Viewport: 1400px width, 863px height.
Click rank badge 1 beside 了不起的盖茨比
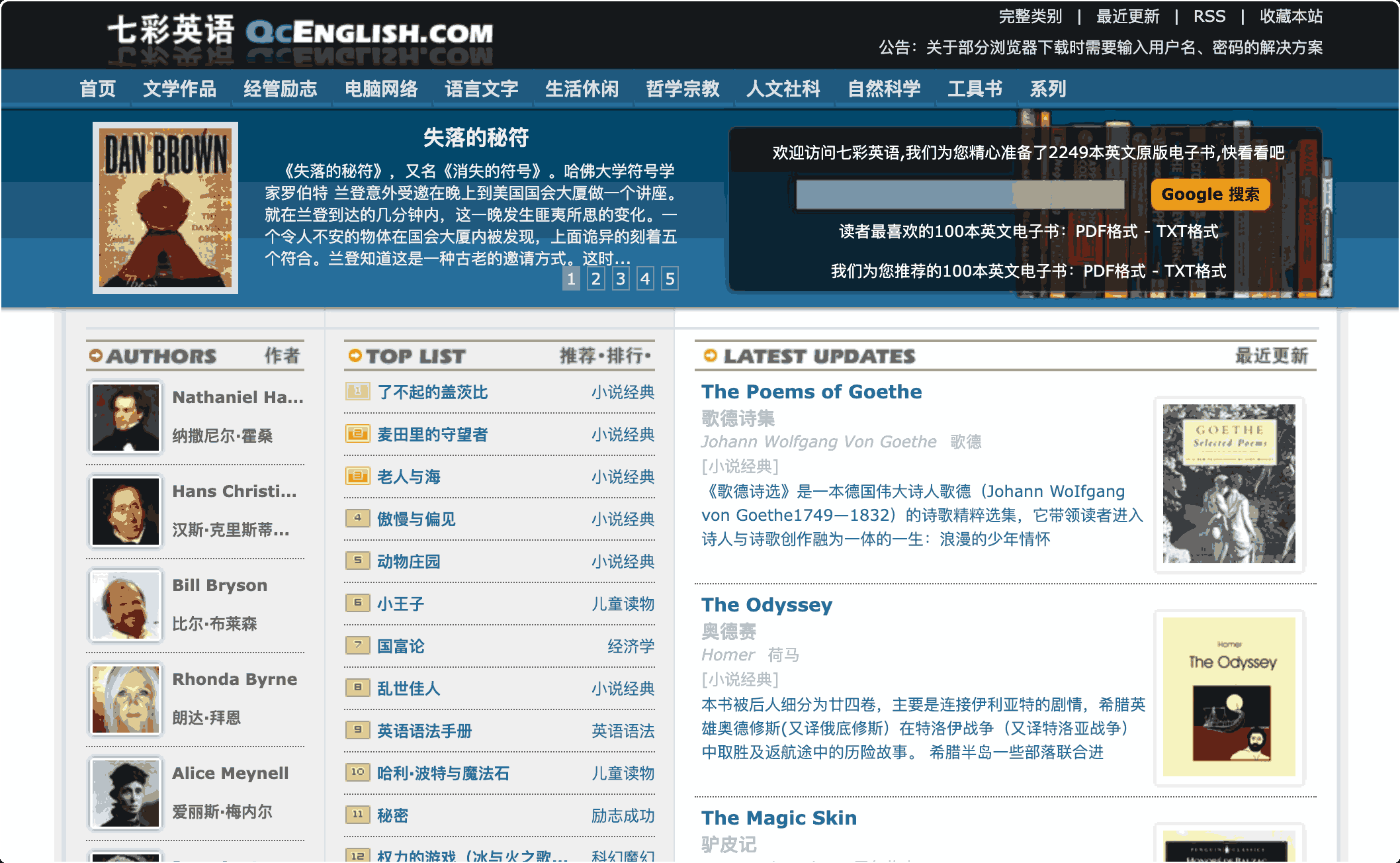tap(357, 392)
